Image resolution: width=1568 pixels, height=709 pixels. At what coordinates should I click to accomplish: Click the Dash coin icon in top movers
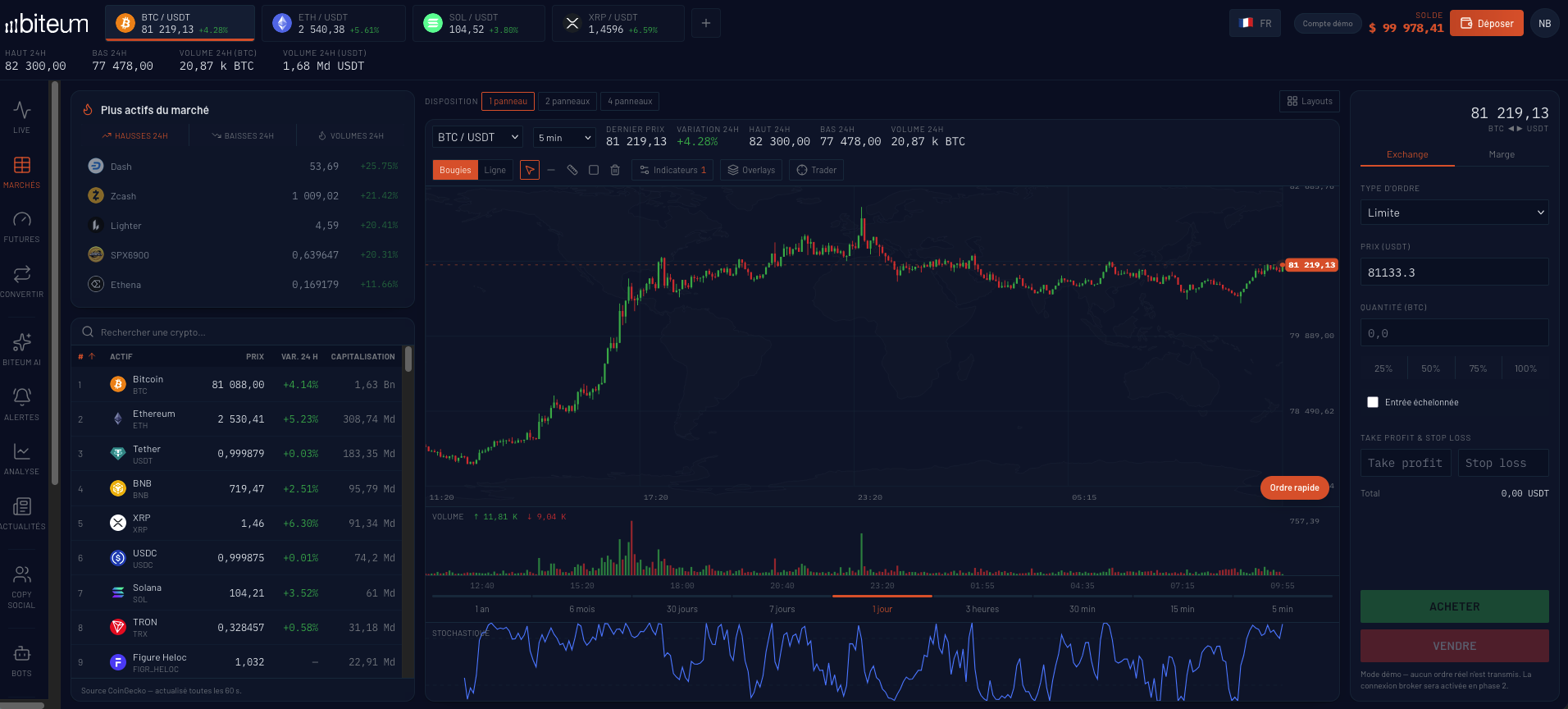96,166
